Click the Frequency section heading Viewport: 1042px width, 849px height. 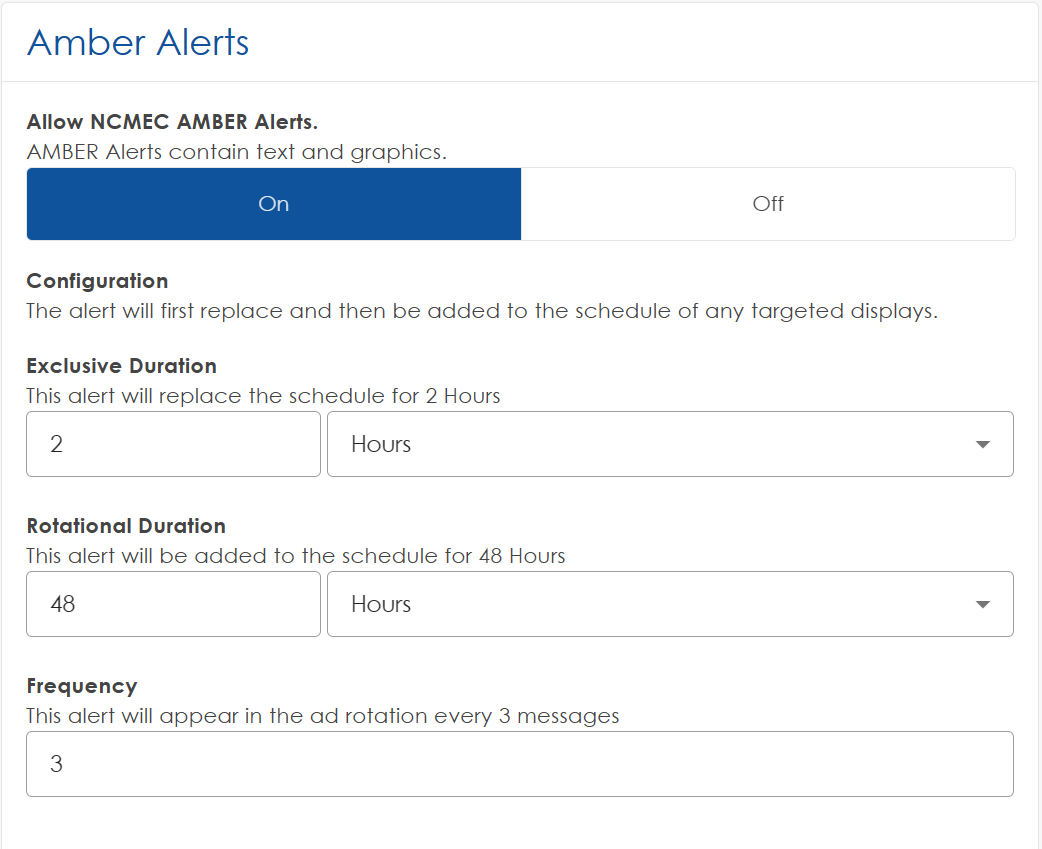pyautogui.click(x=82, y=686)
